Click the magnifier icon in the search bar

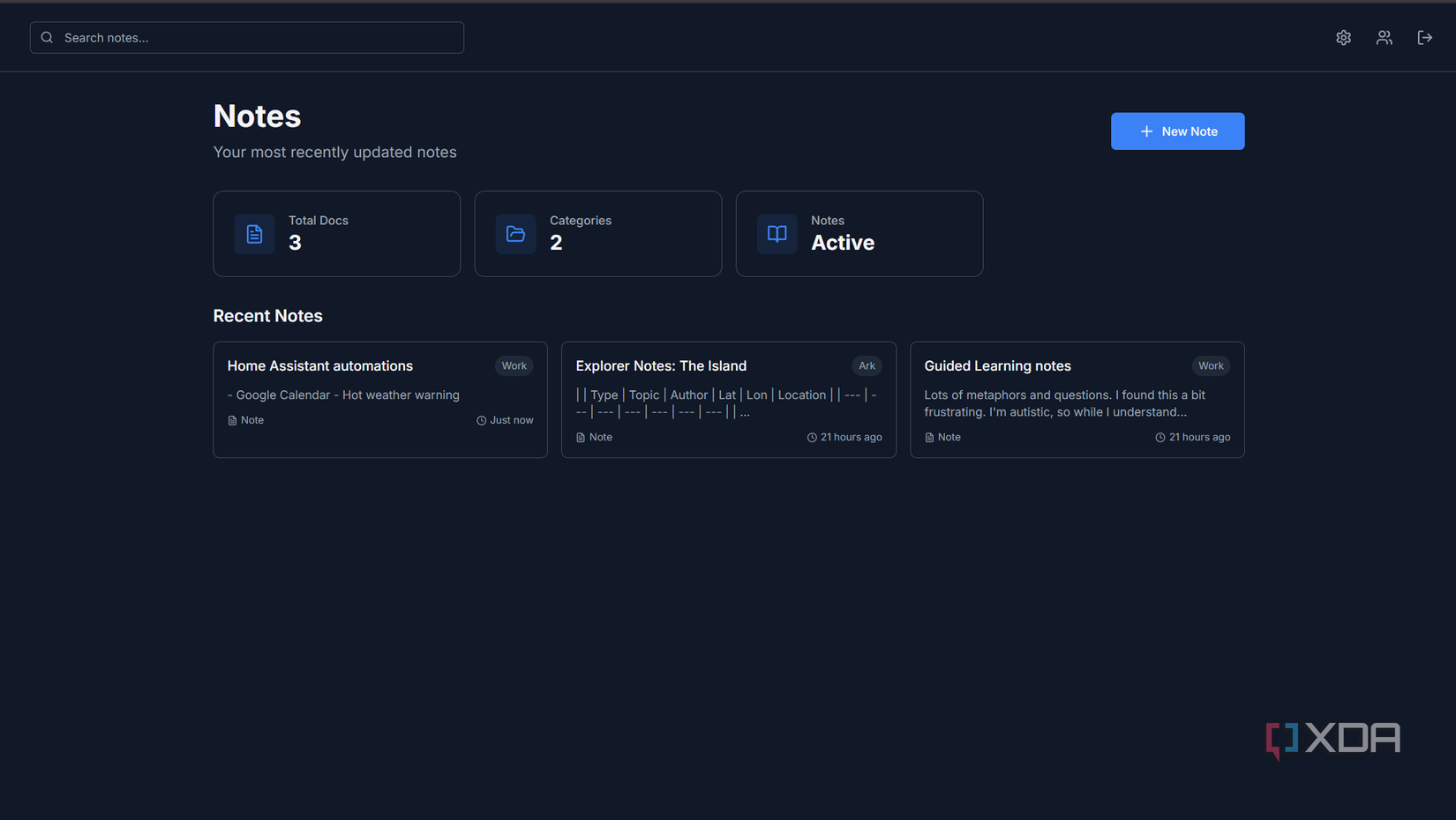(x=47, y=37)
